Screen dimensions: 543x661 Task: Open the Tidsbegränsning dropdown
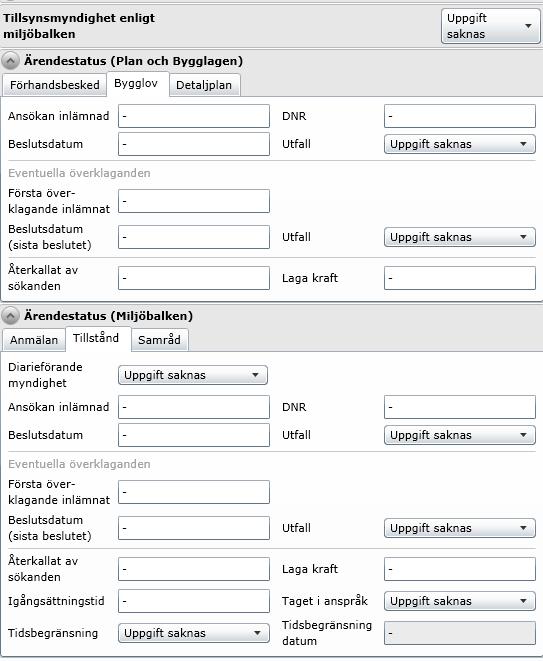[194, 633]
